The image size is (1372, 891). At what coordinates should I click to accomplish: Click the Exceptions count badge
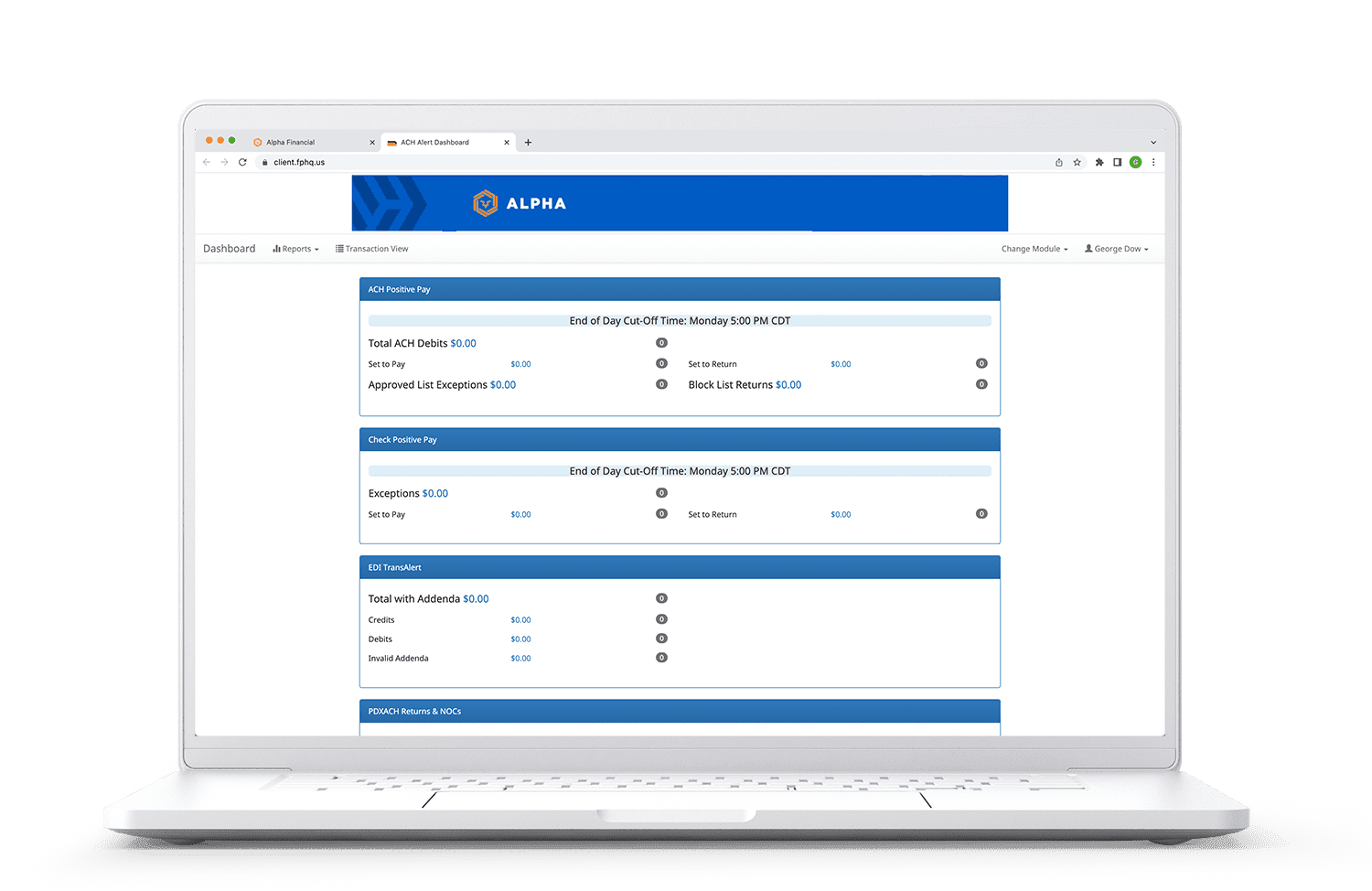click(661, 493)
